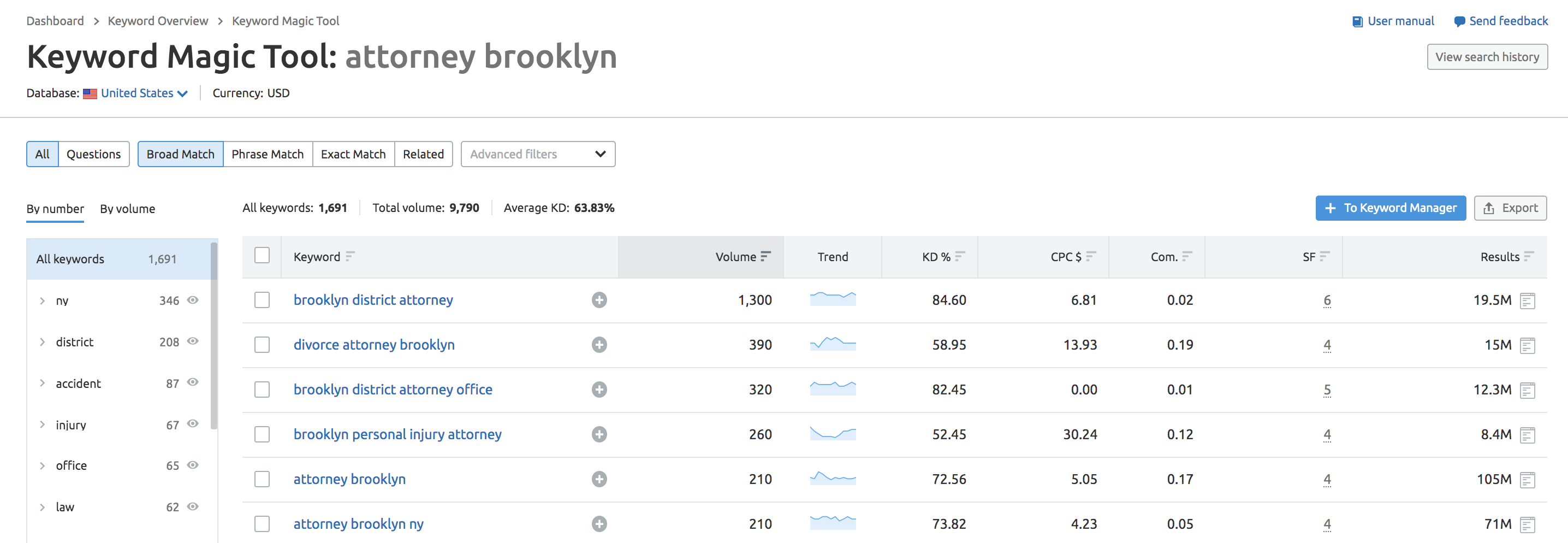Click the United States flag icon
Image resolution: width=1568 pixels, height=543 pixels.
coord(90,94)
